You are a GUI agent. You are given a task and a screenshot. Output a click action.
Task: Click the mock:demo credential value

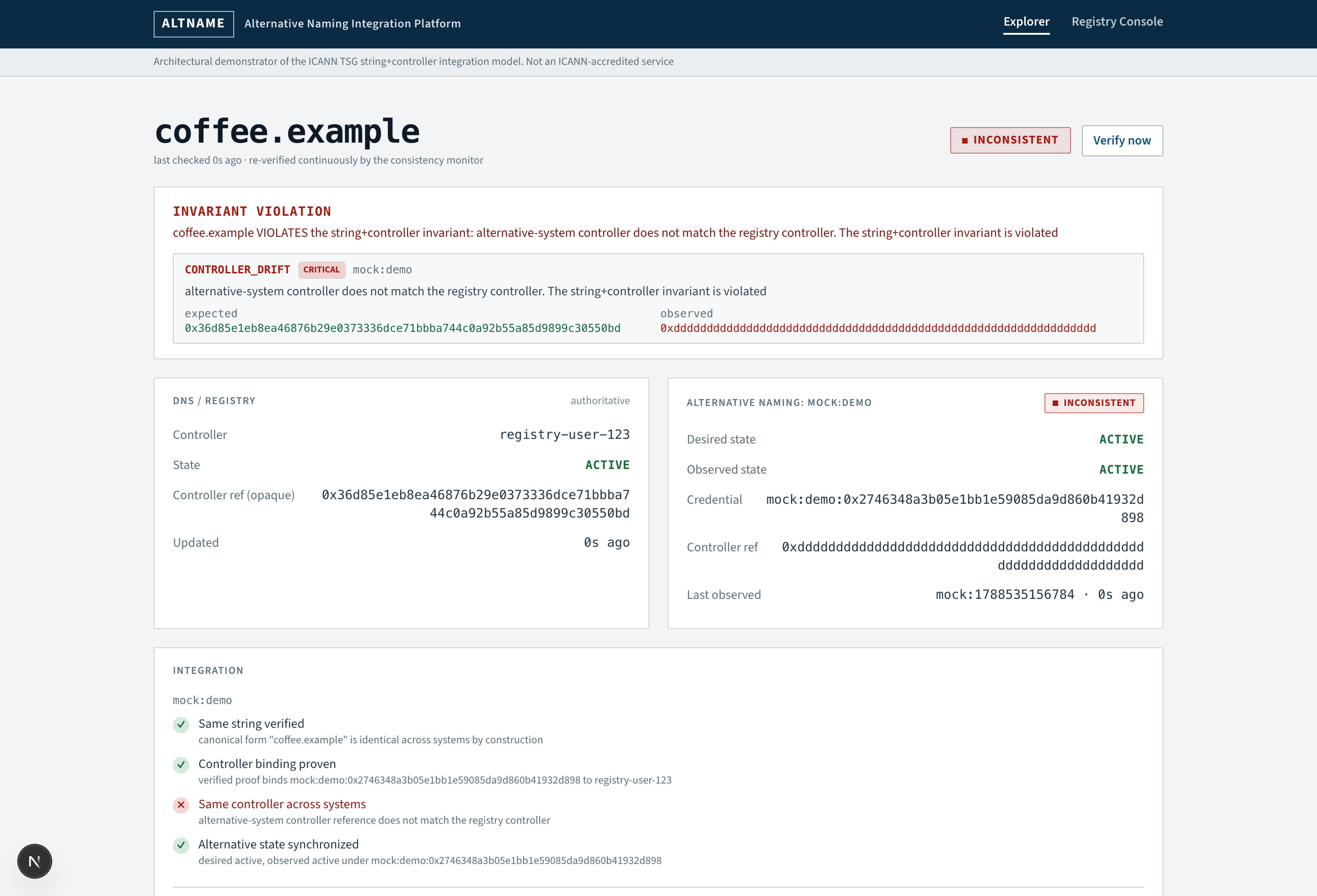[955, 508]
